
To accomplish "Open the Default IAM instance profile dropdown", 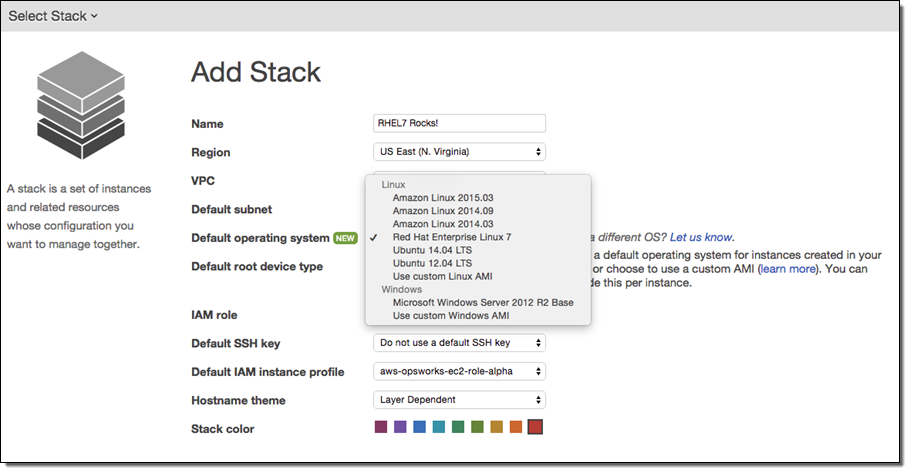I will pos(459,372).
